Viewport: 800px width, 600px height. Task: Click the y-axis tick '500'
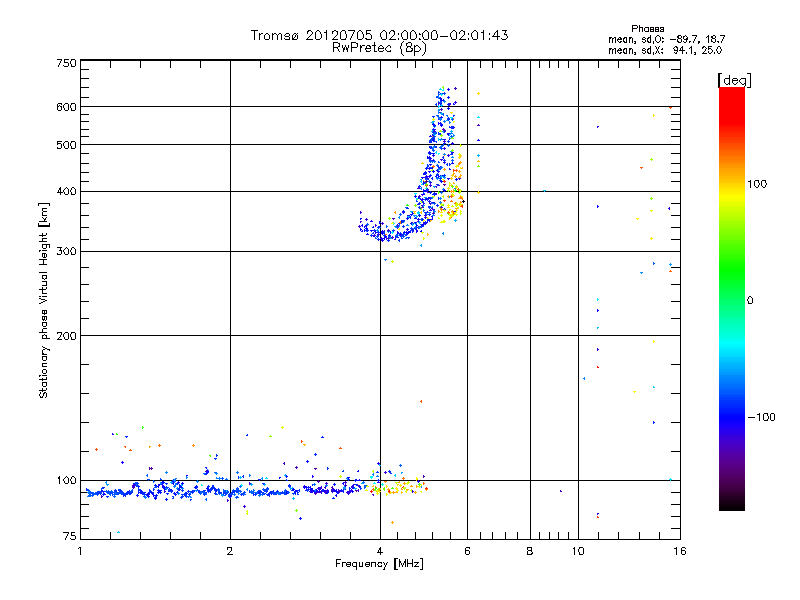coord(66,145)
